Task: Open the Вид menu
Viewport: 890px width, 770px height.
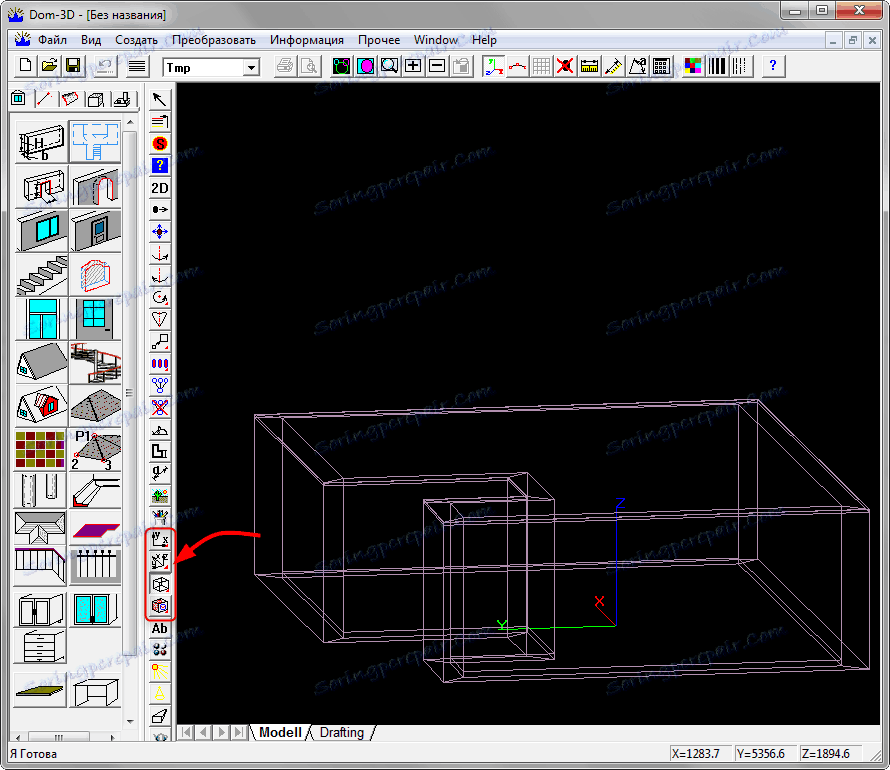Action: tap(91, 40)
